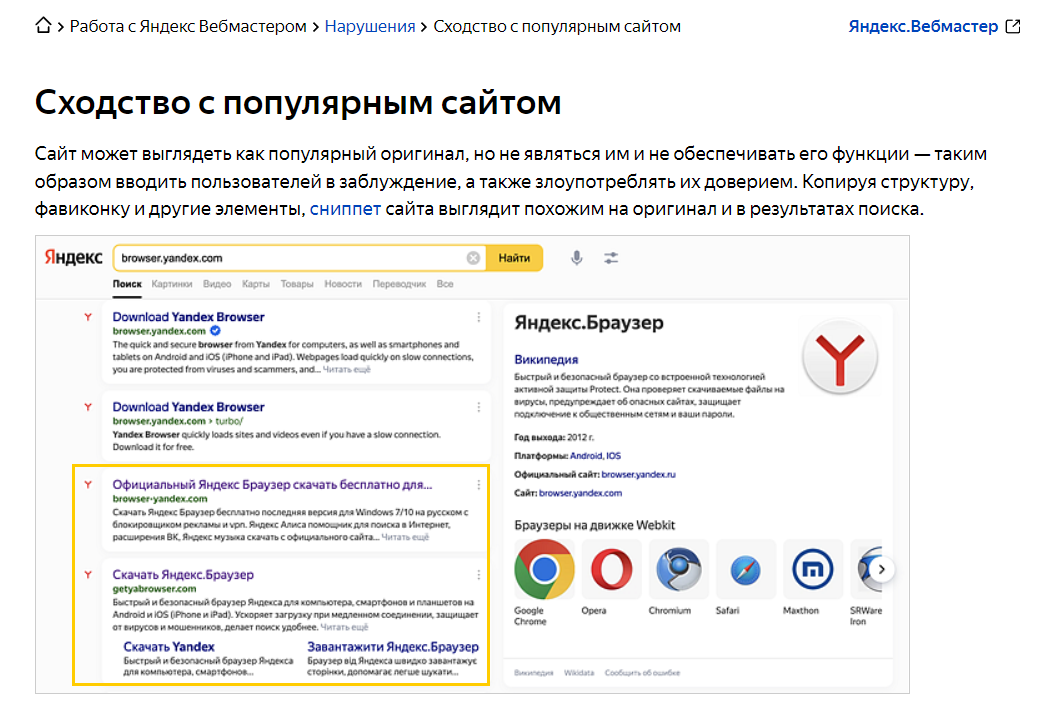The width and height of the screenshot is (1038, 706).
Task: Open the Википедия source link in panel footer
Action: (534, 673)
